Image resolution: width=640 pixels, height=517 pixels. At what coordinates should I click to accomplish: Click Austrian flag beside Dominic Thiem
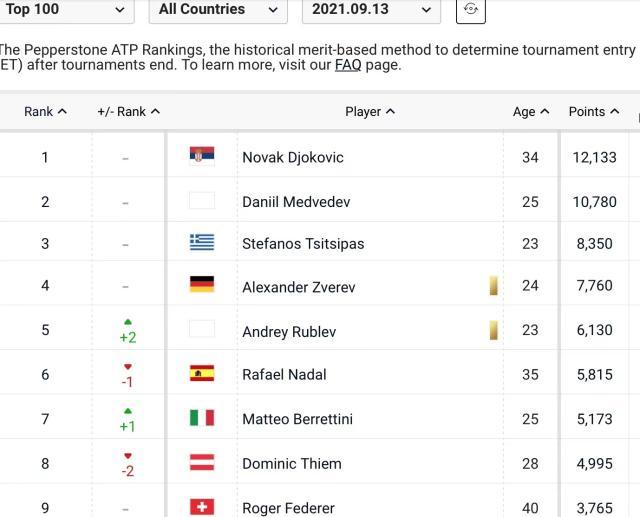pos(202,462)
